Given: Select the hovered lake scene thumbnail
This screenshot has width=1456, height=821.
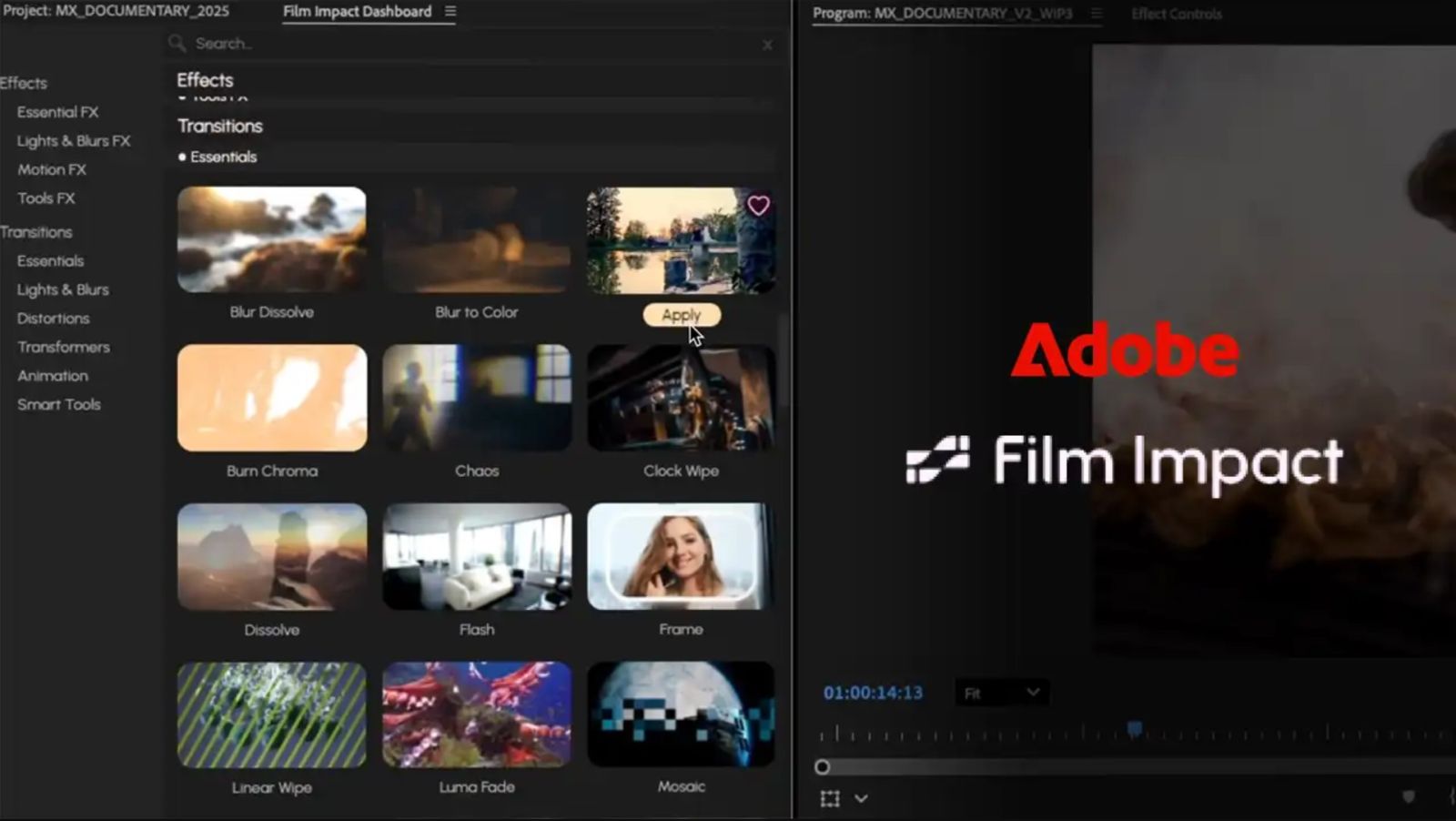Looking at the screenshot, I should [x=681, y=240].
